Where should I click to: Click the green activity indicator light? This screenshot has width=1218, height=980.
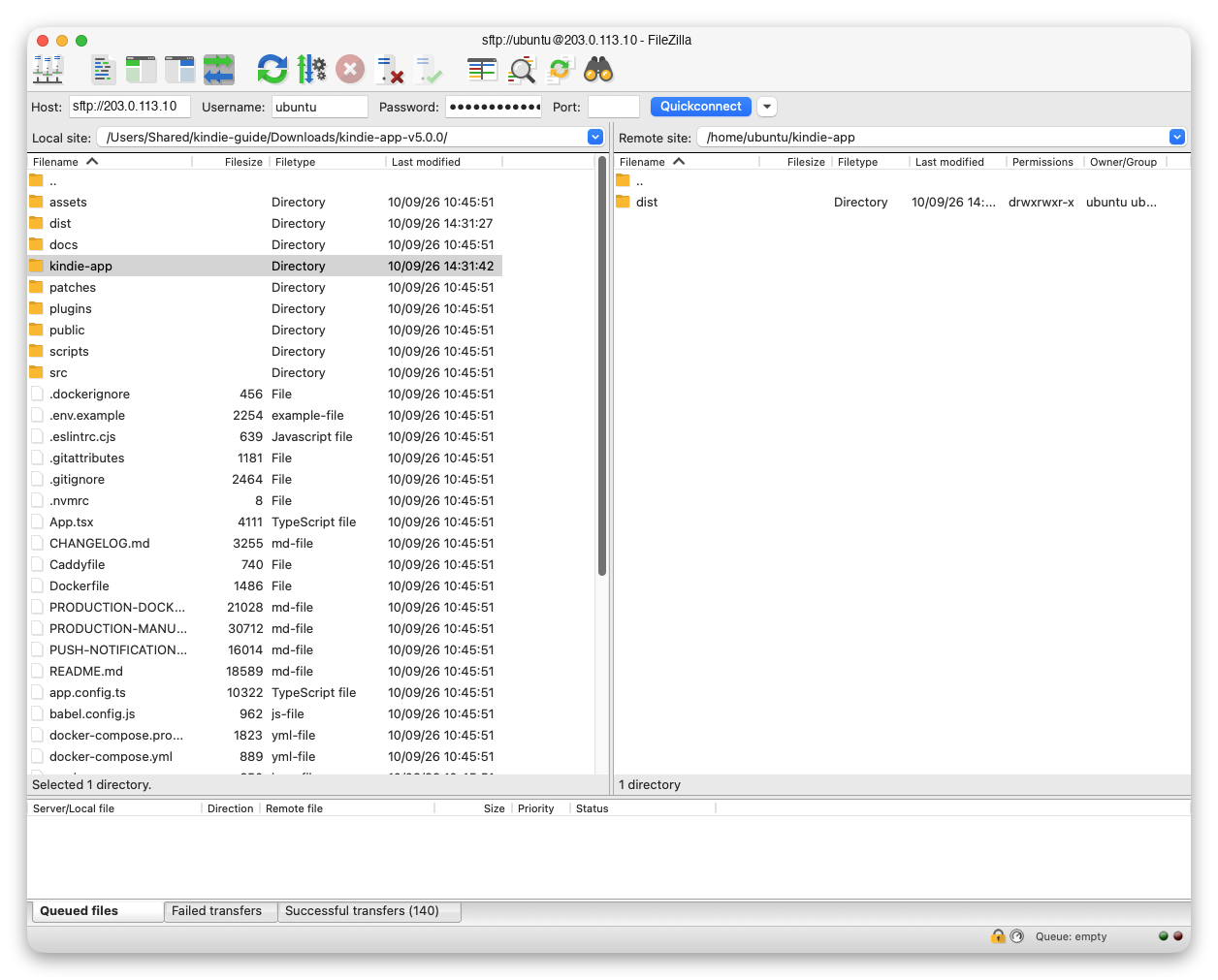(x=1164, y=936)
